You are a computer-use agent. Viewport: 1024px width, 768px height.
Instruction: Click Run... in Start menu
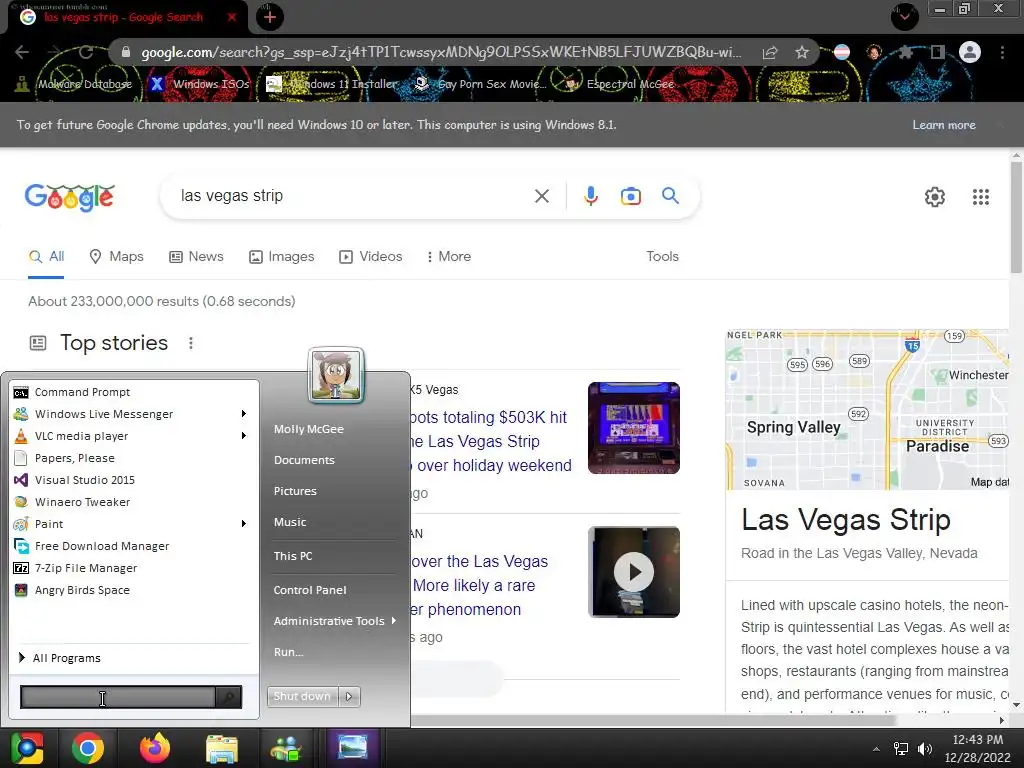point(289,652)
